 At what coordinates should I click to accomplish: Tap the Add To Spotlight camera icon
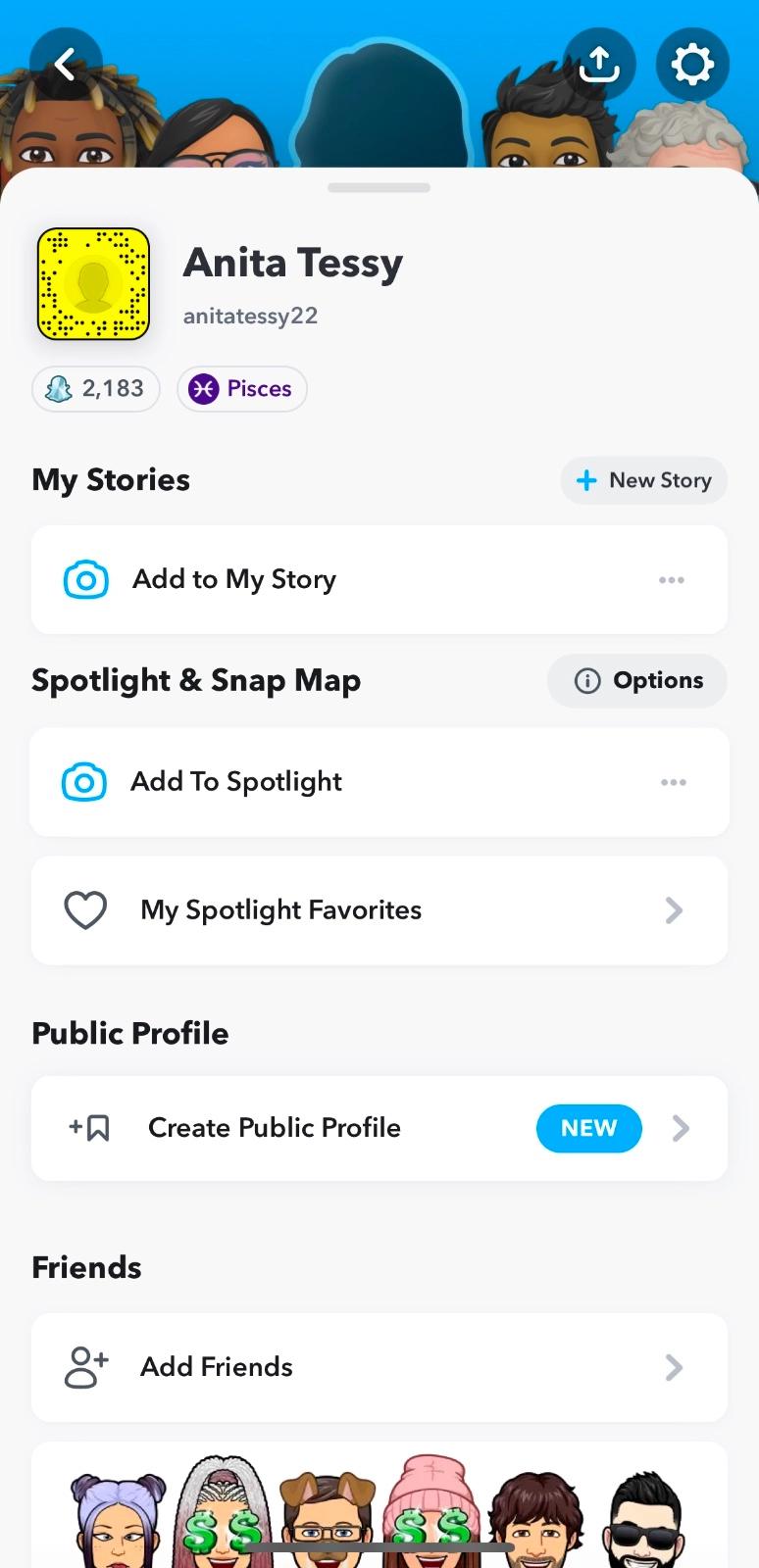pyautogui.click(x=84, y=782)
